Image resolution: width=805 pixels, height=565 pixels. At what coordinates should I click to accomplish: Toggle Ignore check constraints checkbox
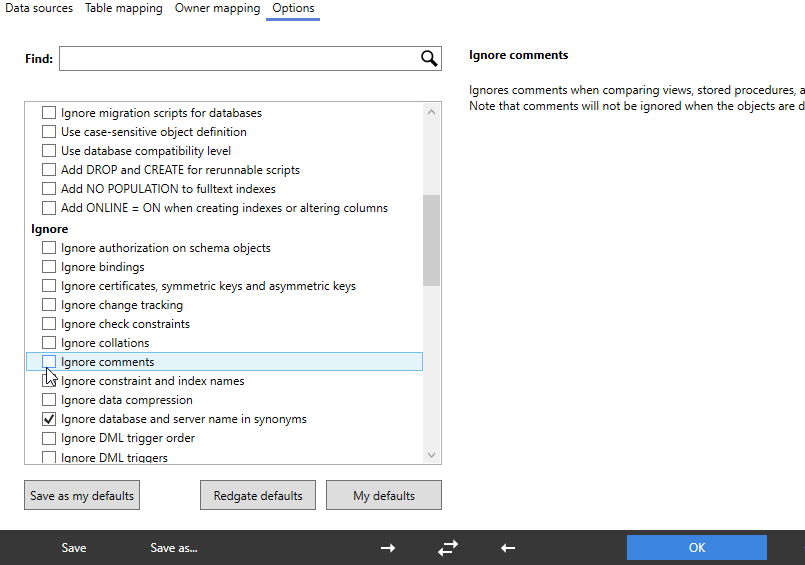pos(49,324)
